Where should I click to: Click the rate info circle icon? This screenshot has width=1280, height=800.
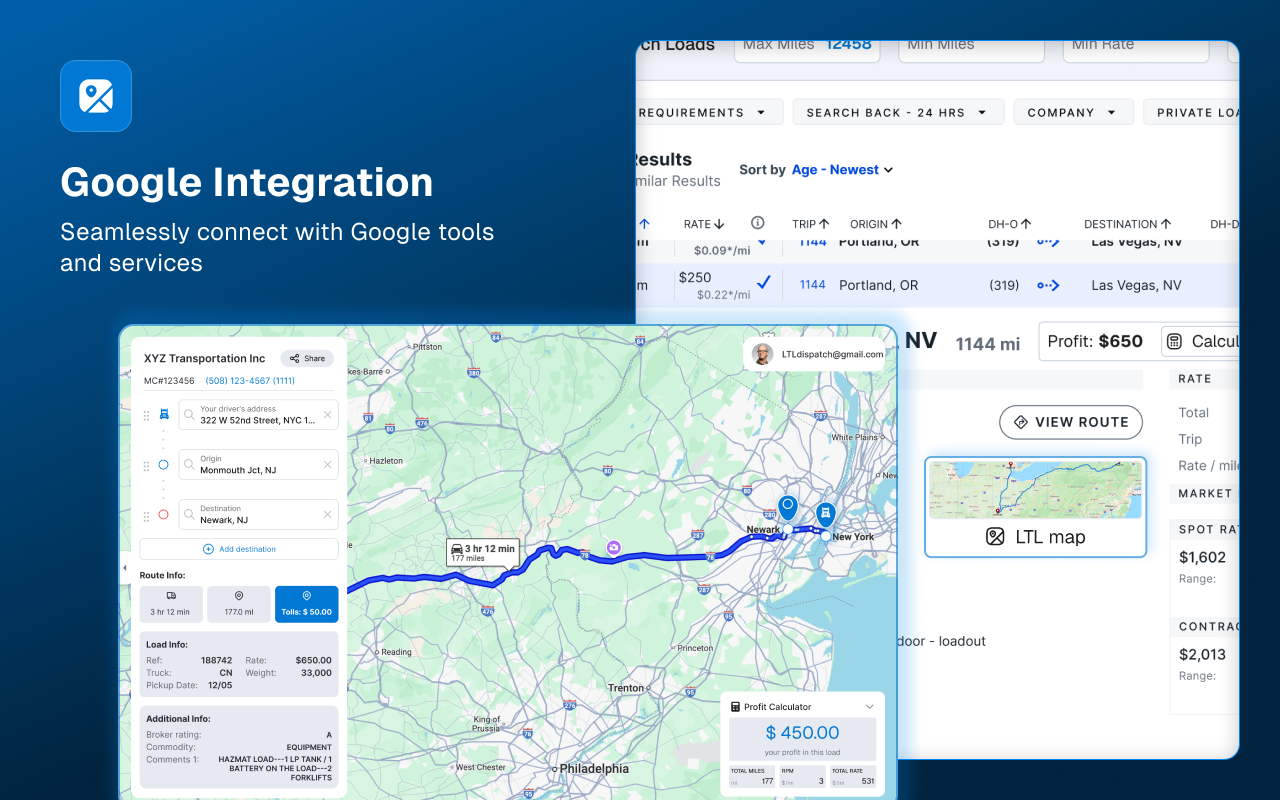click(x=758, y=223)
